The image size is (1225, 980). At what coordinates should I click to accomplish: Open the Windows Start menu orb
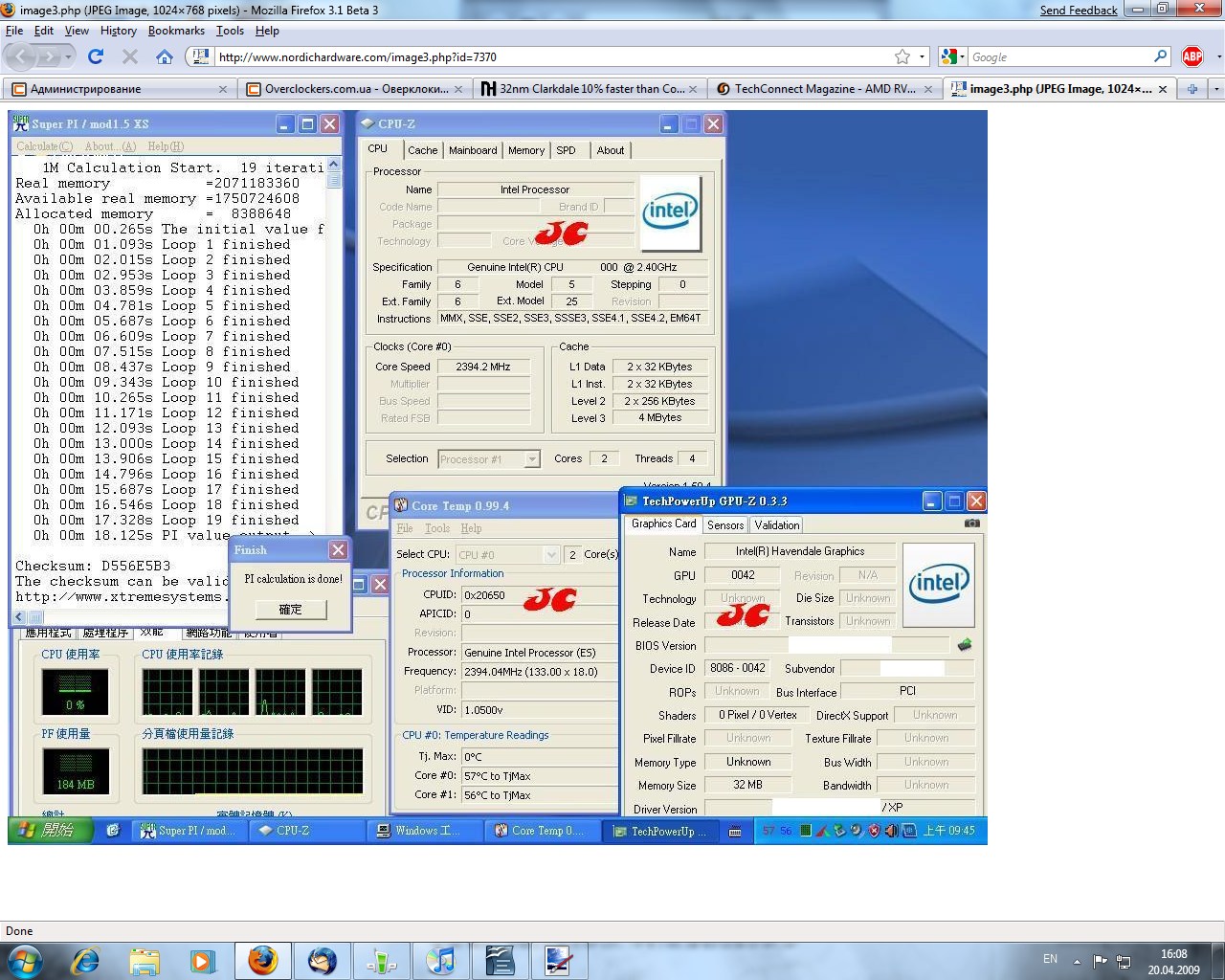25,960
